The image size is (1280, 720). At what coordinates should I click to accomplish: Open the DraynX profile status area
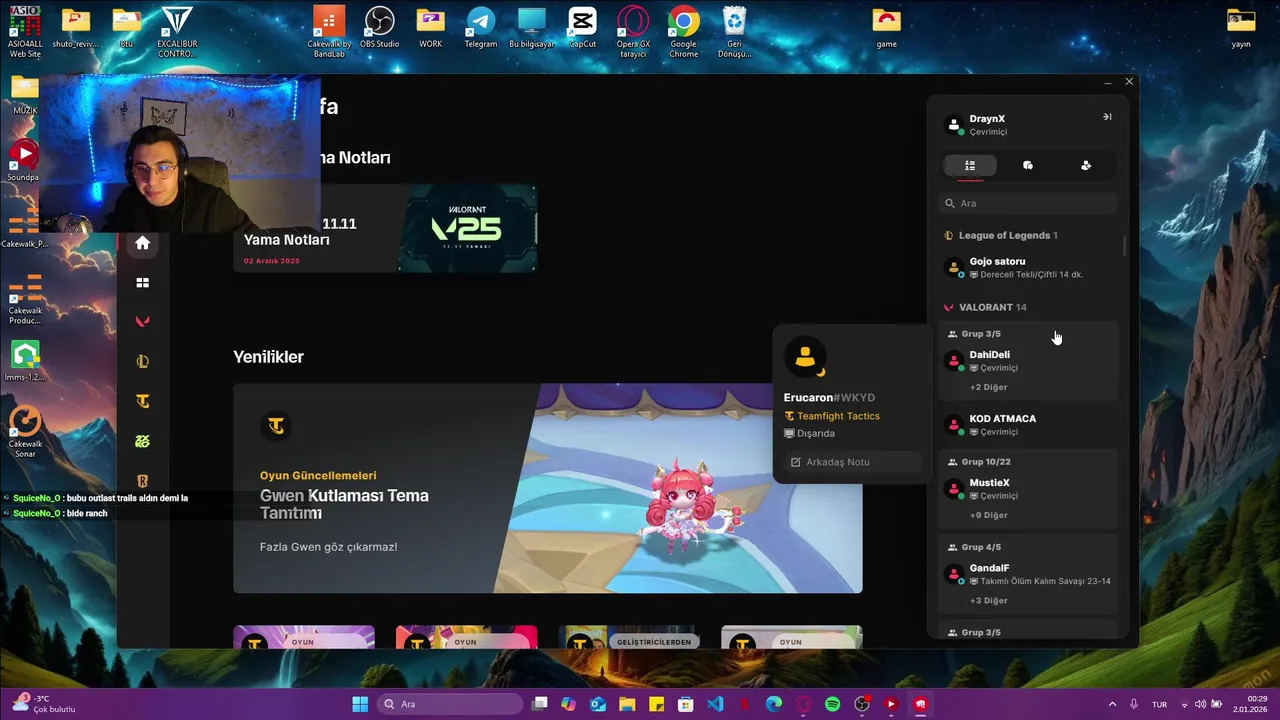click(977, 125)
